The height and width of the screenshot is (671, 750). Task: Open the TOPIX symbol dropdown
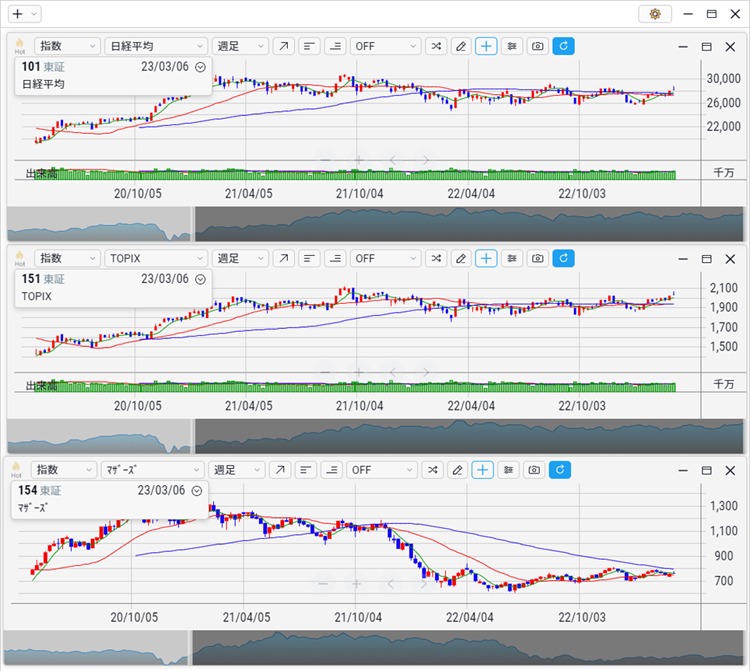[x=155, y=258]
